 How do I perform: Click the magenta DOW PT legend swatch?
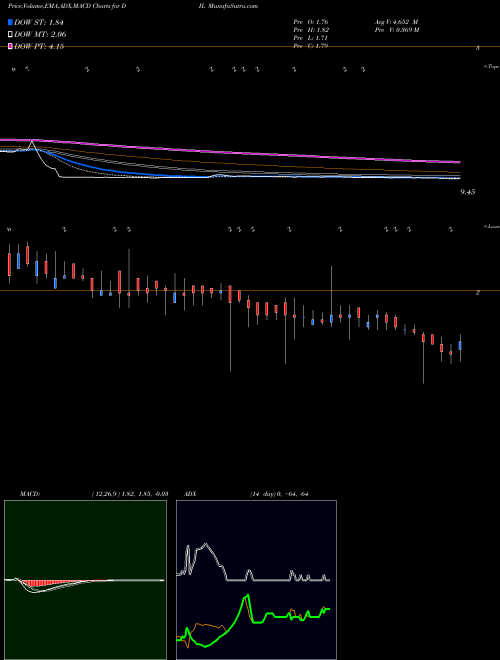11,46
